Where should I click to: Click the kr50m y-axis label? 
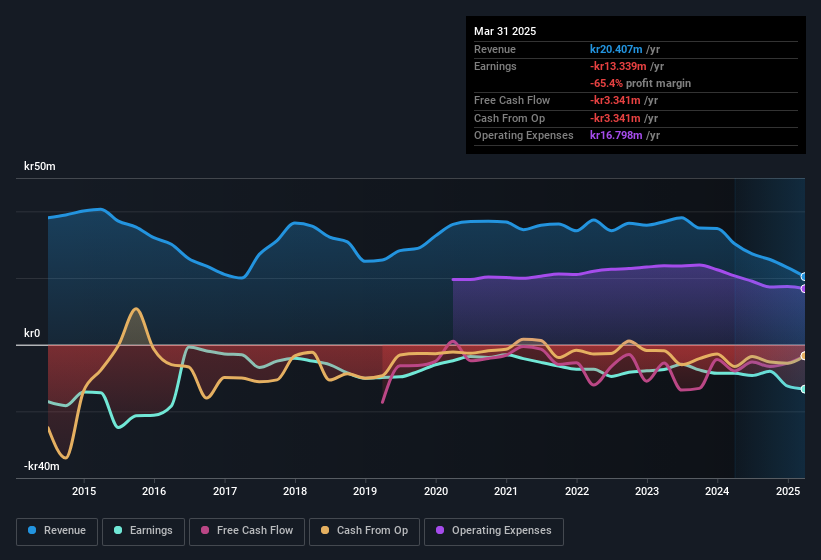coord(40,166)
